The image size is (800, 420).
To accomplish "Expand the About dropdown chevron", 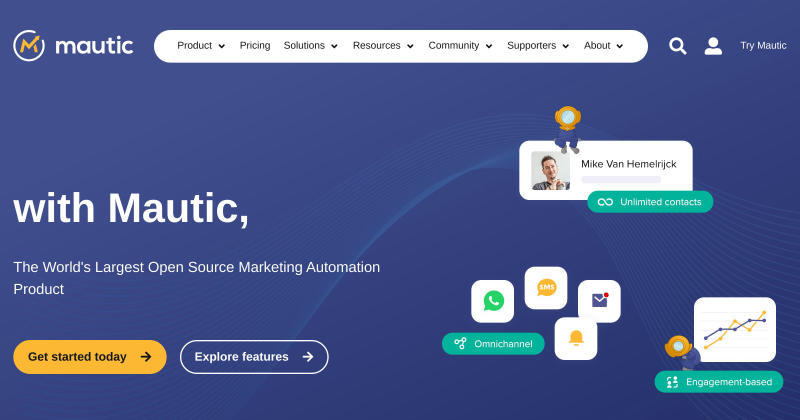I will tap(619, 46).
